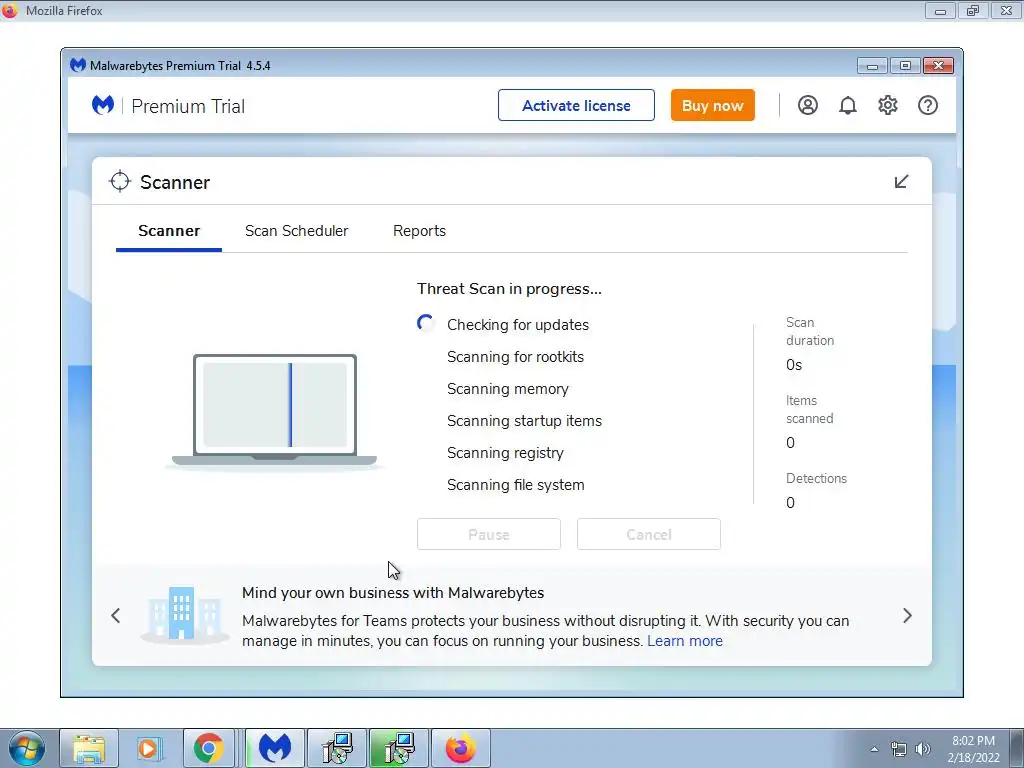This screenshot has width=1024, height=768.
Task: Open File Explorer from the taskbar
Action: (x=89, y=748)
